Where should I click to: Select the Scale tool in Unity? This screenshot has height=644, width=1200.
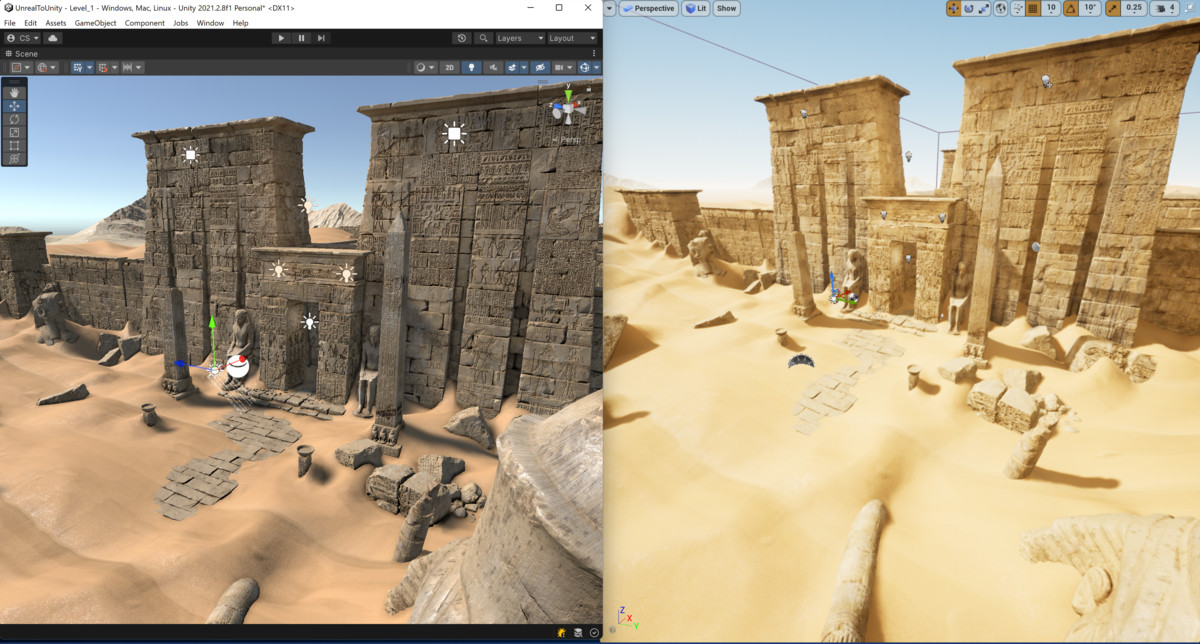coord(14,132)
